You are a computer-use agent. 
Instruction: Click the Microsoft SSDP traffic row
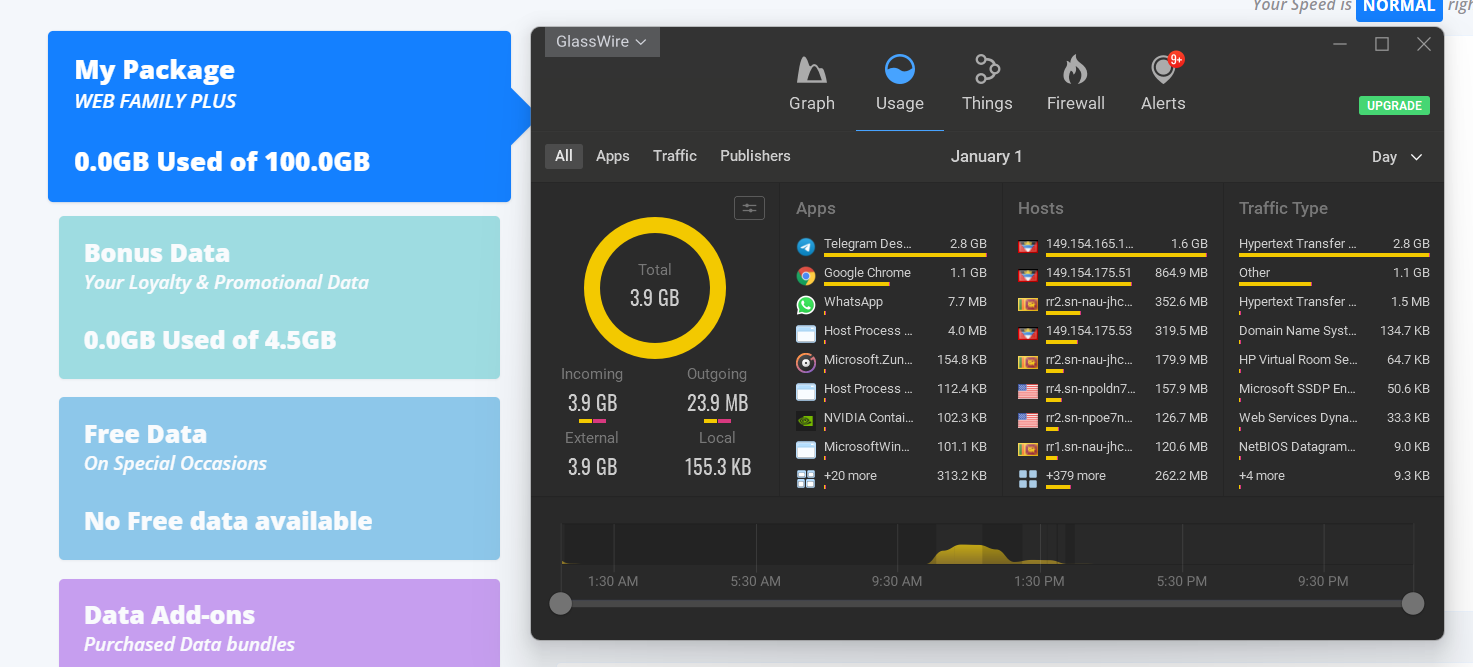tap(1334, 389)
